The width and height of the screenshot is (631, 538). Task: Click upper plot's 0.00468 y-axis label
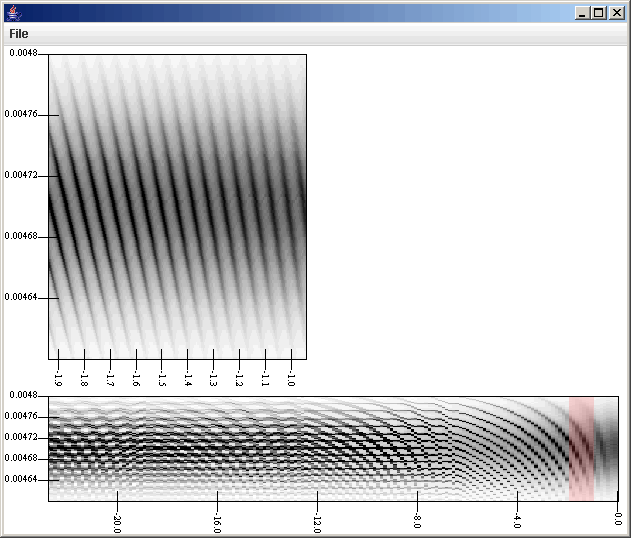tap(21, 236)
